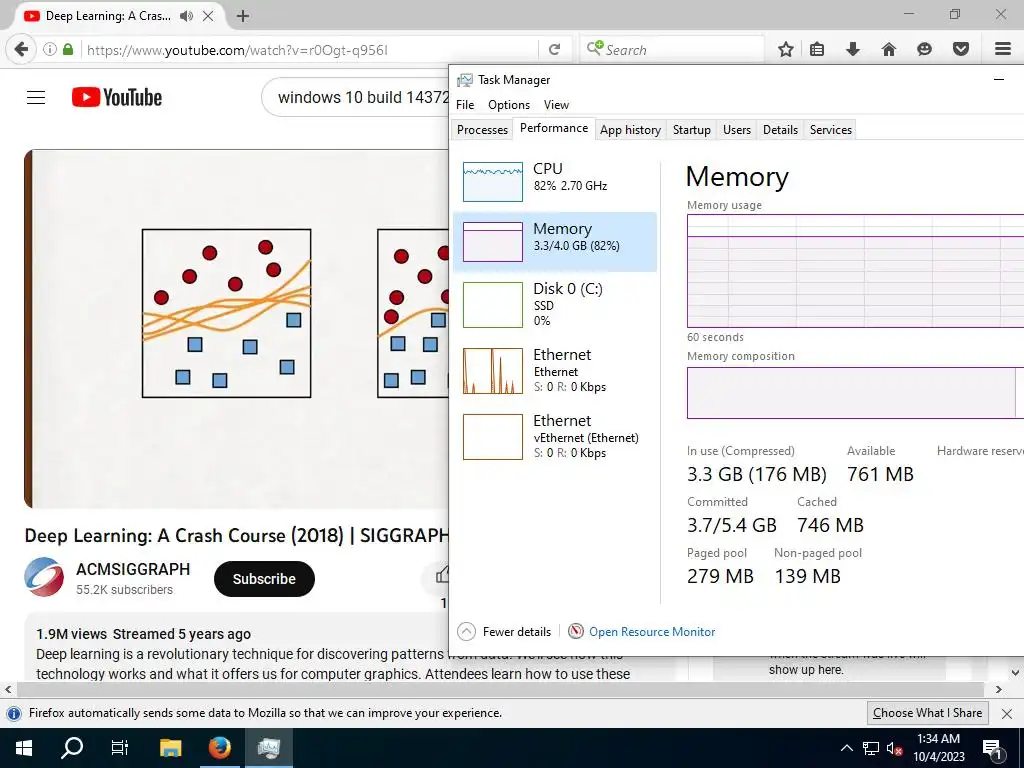Screen dimensions: 1024x768
Task: Like the video with thumbs up
Action: pyautogui.click(x=443, y=575)
